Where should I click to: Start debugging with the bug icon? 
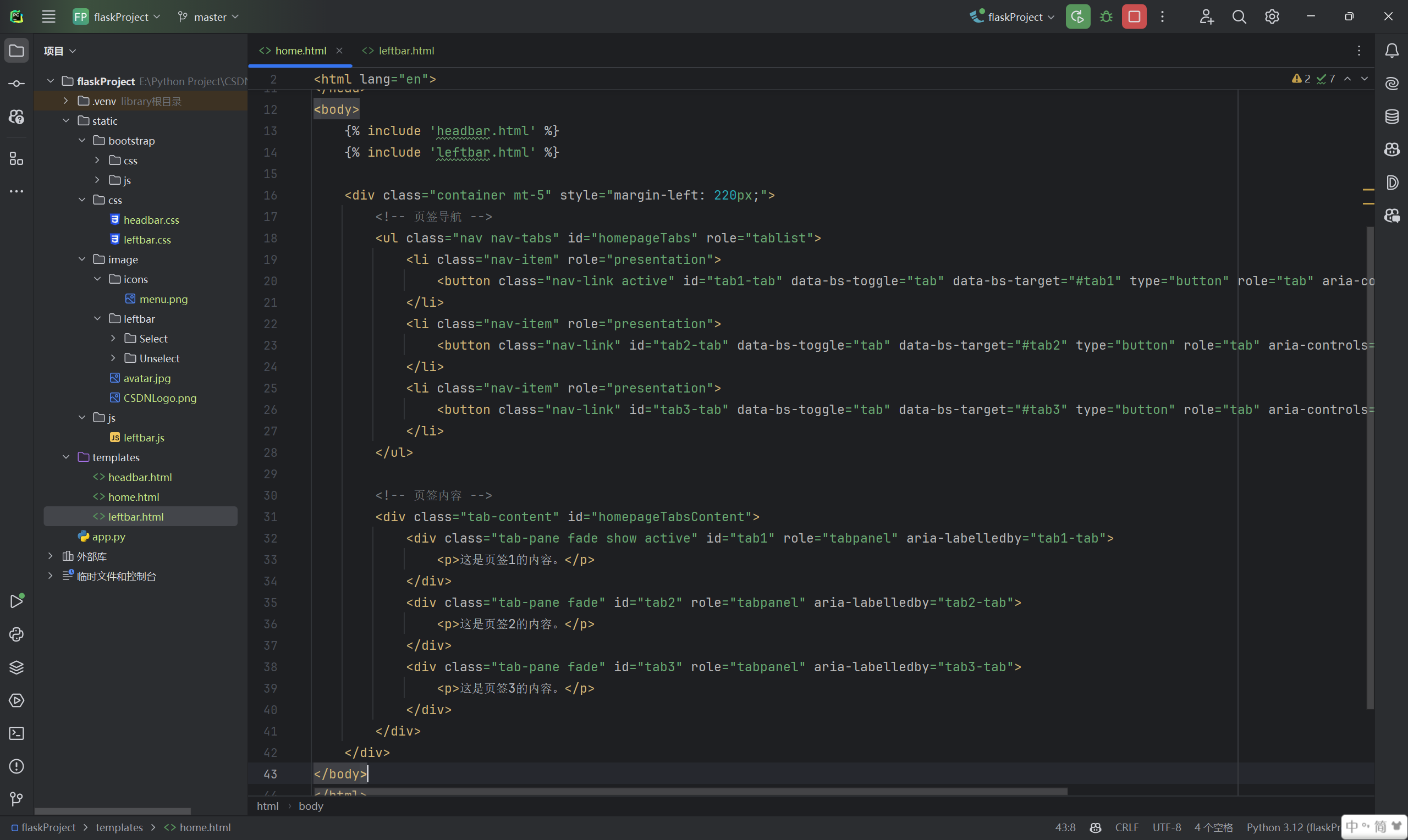point(1106,17)
